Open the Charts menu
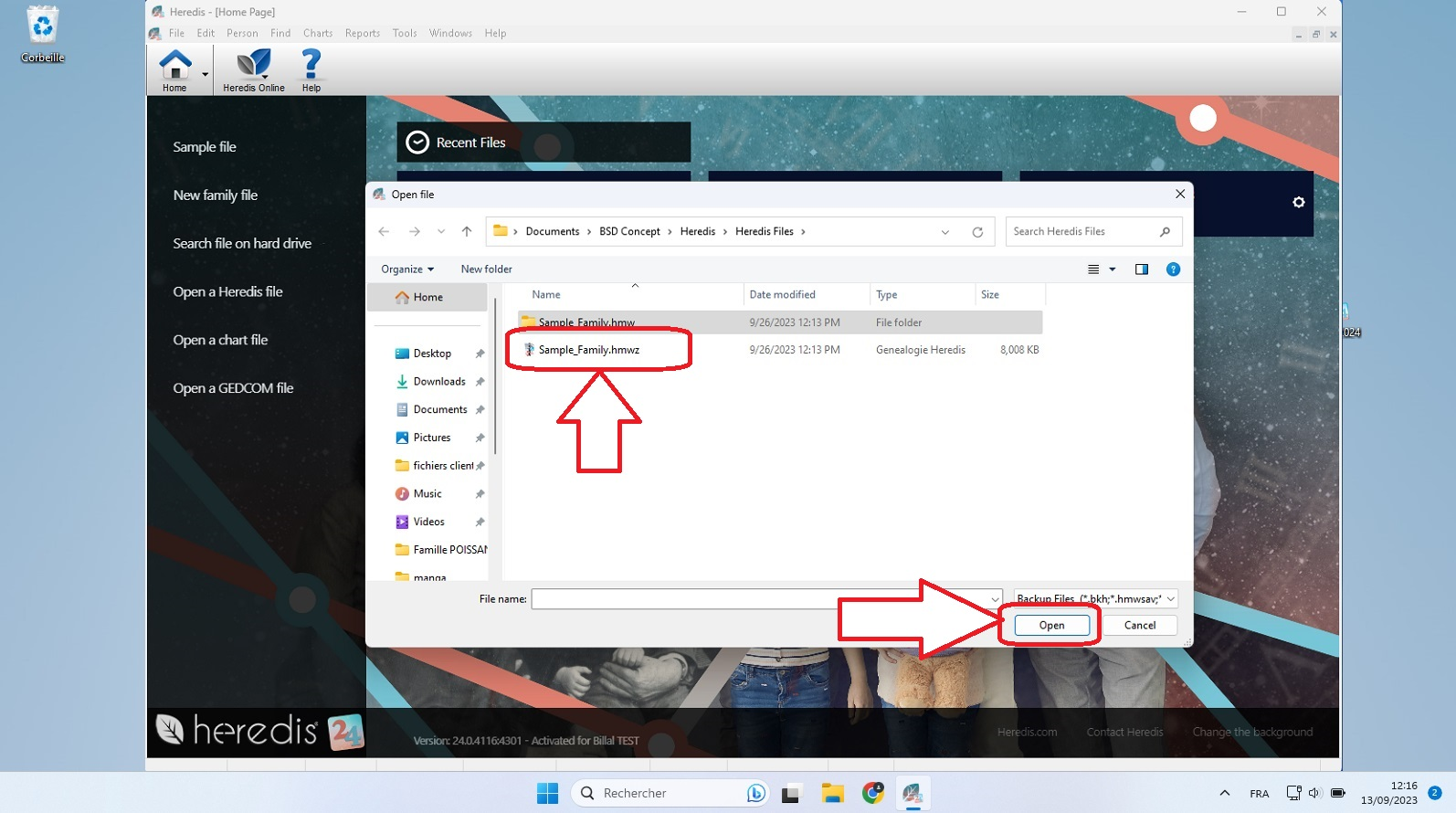Viewport: 1456px width, 813px height. pyautogui.click(x=318, y=34)
